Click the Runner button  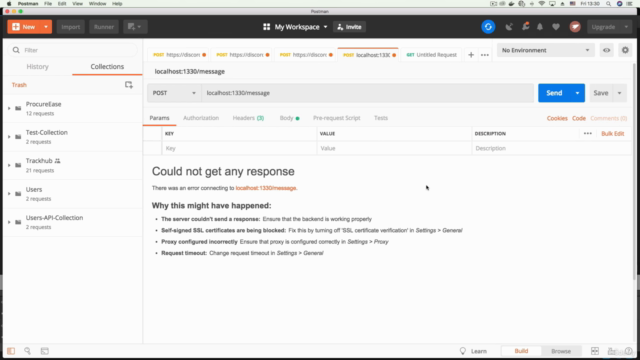104,27
